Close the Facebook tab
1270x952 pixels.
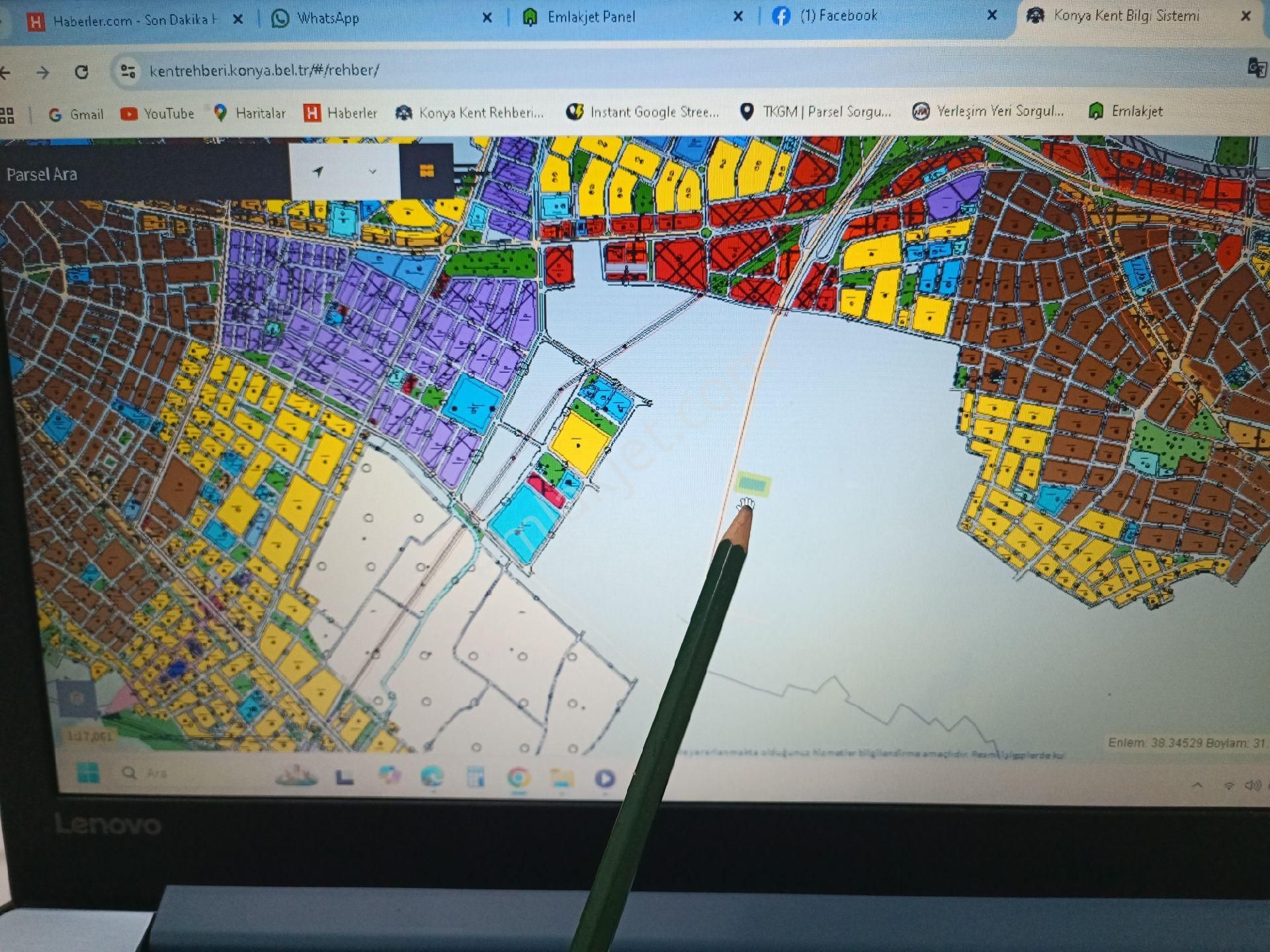[x=992, y=15]
